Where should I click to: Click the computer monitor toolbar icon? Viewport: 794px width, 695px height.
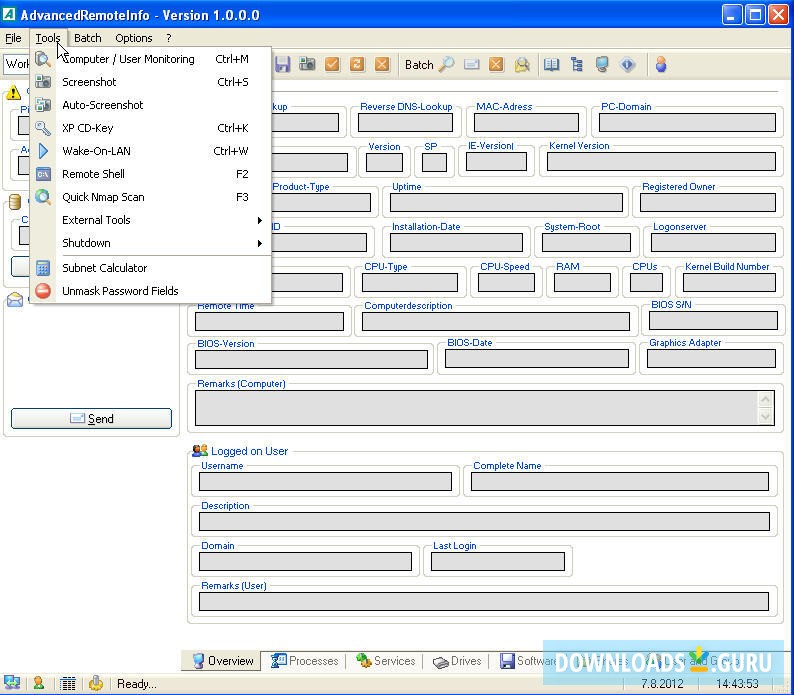(602, 64)
